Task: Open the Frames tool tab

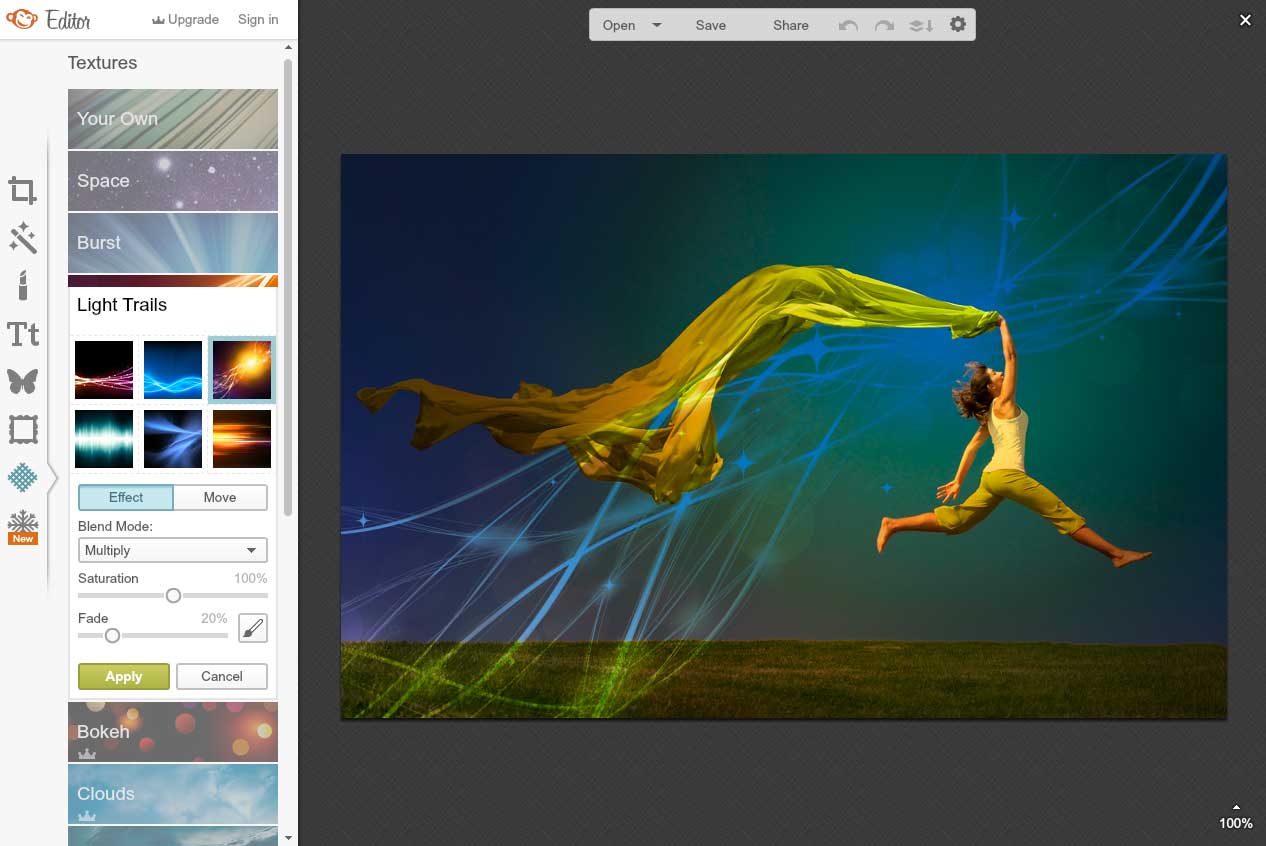Action: (23, 430)
